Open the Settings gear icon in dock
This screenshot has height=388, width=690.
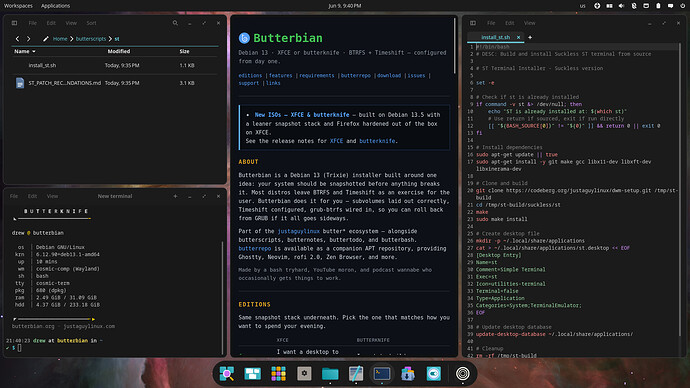point(304,373)
